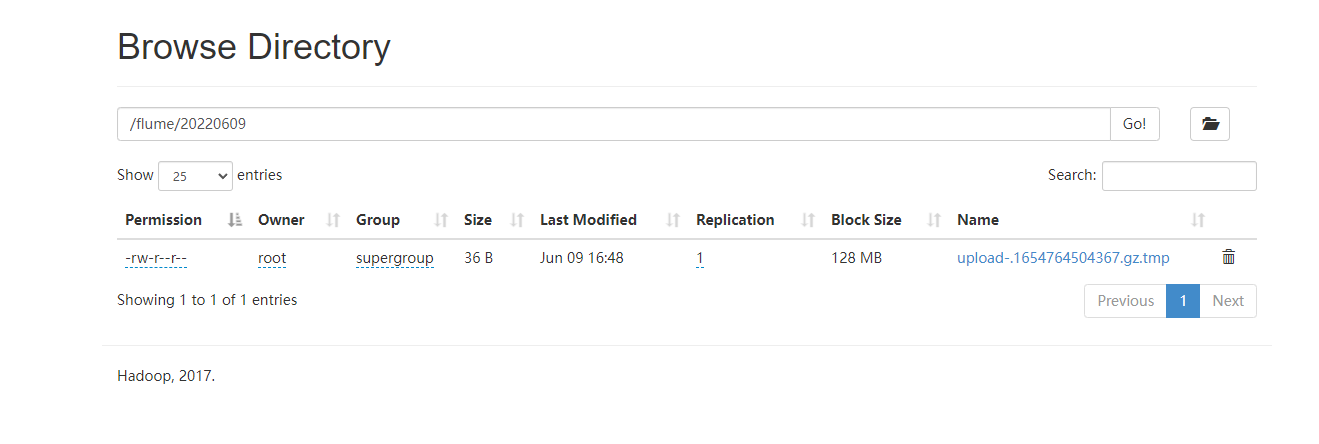
Task: Click the -rw-r--r-- permission value
Action: coord(156,258)
